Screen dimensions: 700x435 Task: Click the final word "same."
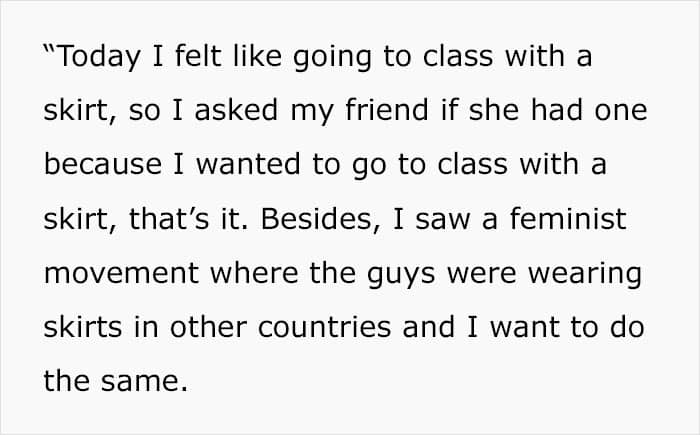(x=144, y=383)
